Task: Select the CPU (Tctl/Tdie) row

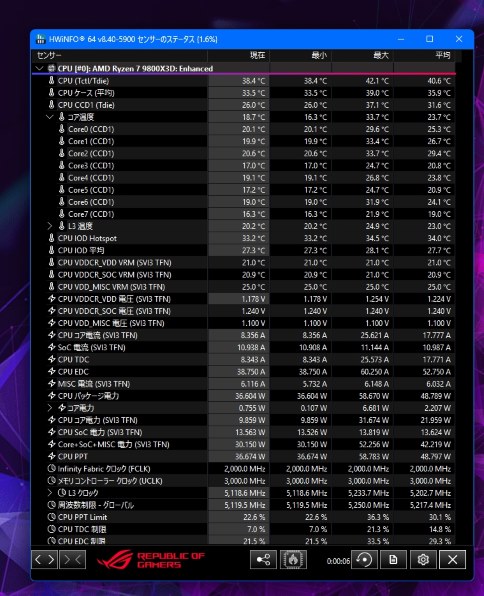Action: pos(244,81)
